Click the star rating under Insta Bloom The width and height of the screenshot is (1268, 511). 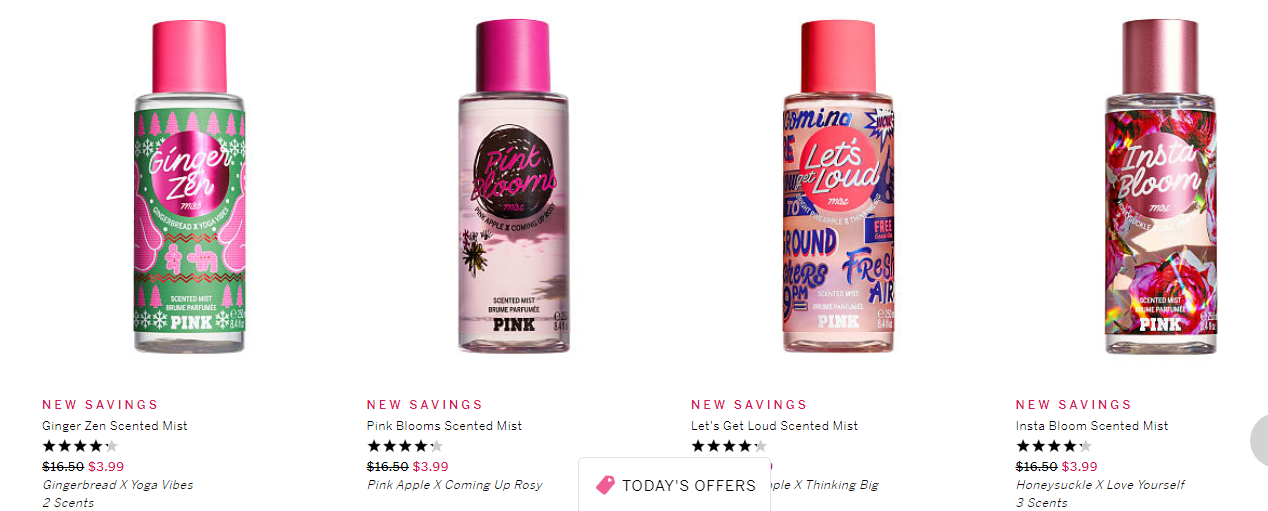point(1054,446)
